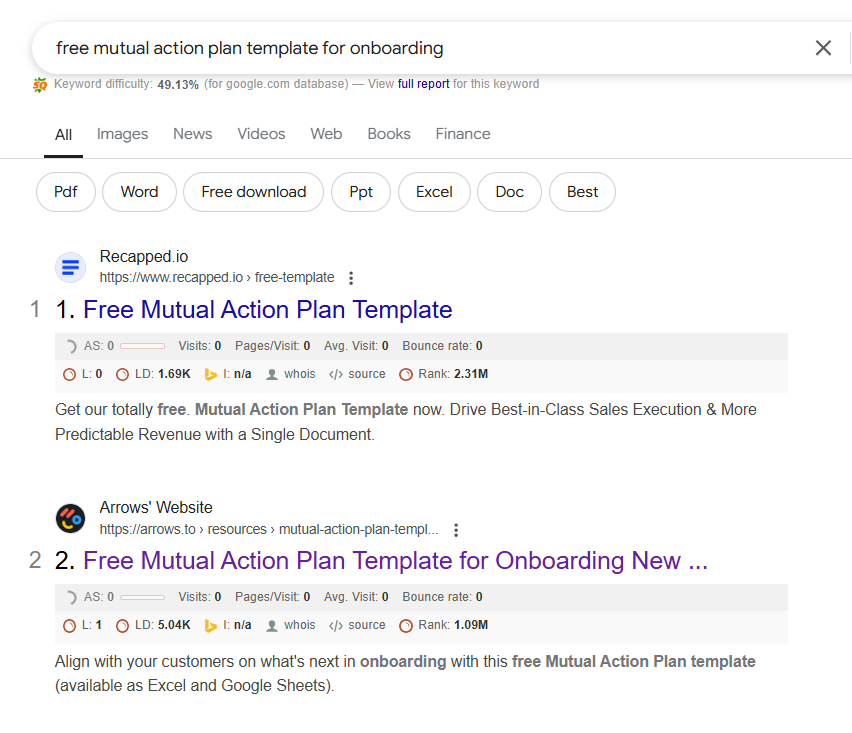Click the Bing index icon for Arrows result

pyautogui.click(x=210, y=626)
